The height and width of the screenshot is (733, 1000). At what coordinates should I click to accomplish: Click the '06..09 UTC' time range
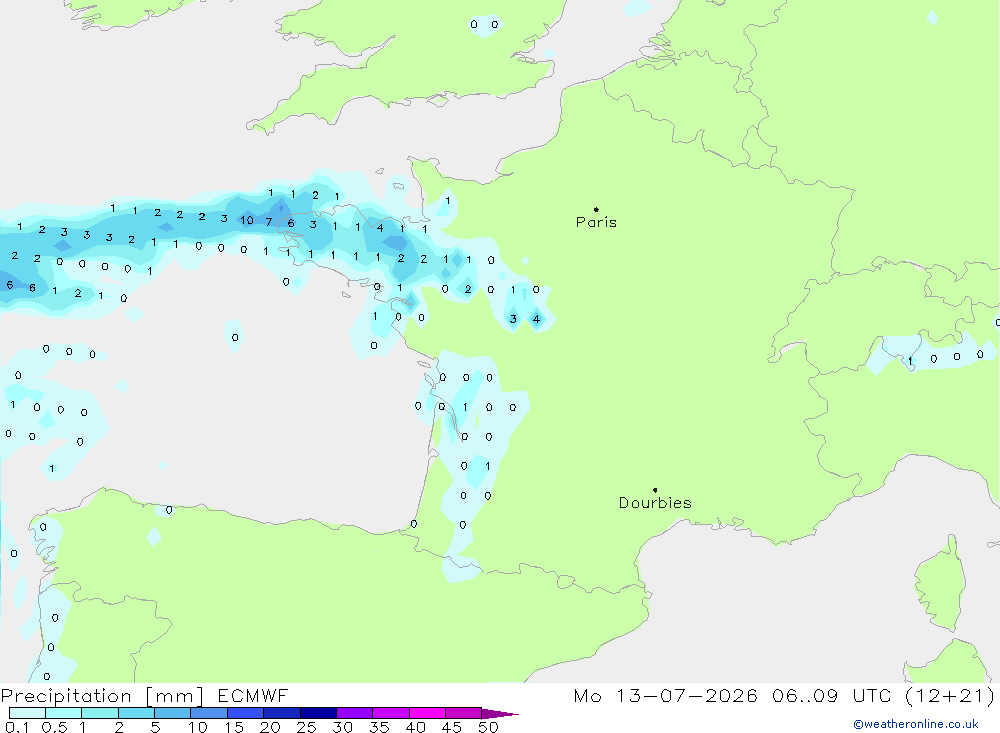pos(831,696)
